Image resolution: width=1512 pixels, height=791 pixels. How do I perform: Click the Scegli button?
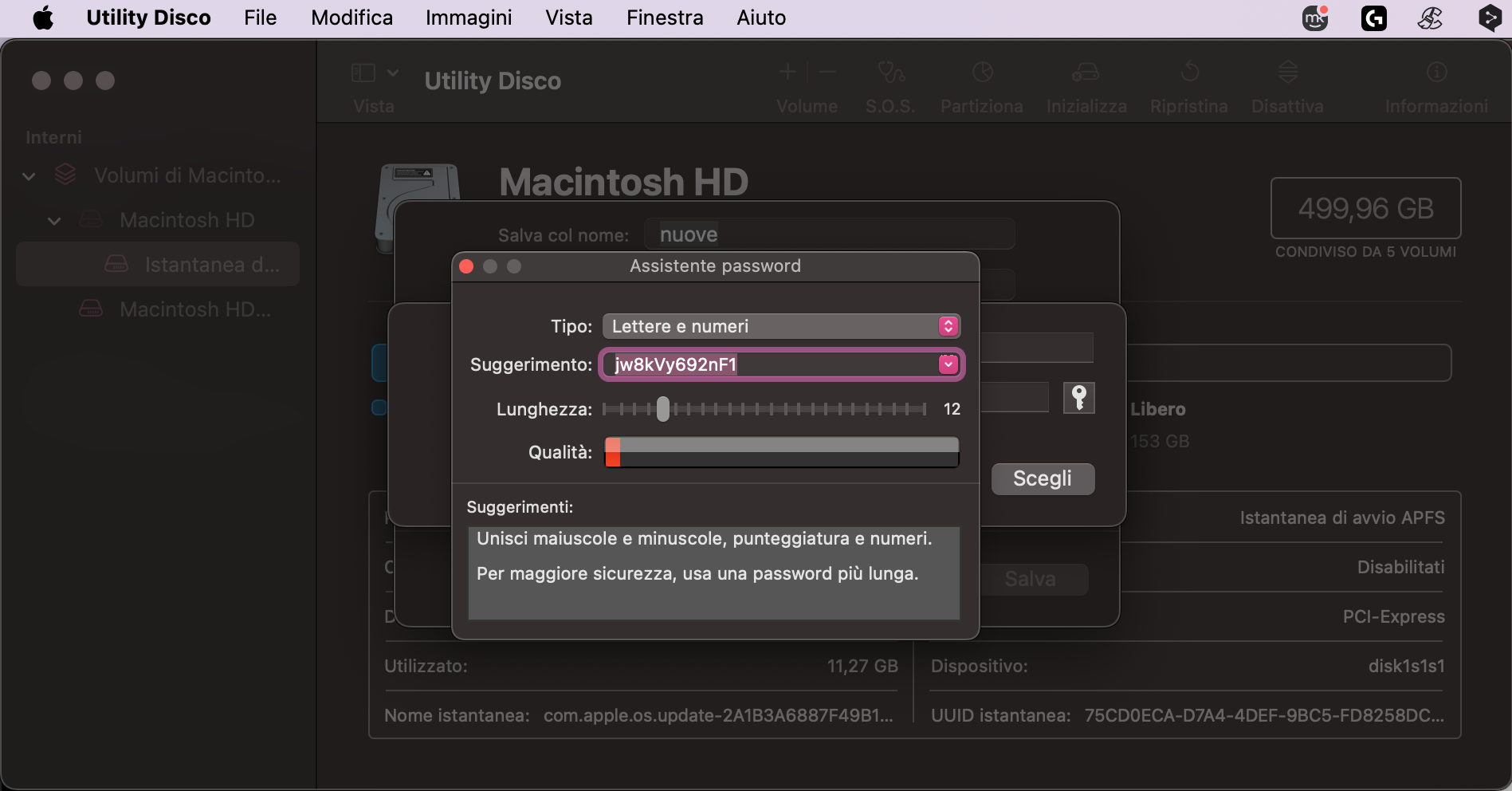click(x=1043, y=478)
